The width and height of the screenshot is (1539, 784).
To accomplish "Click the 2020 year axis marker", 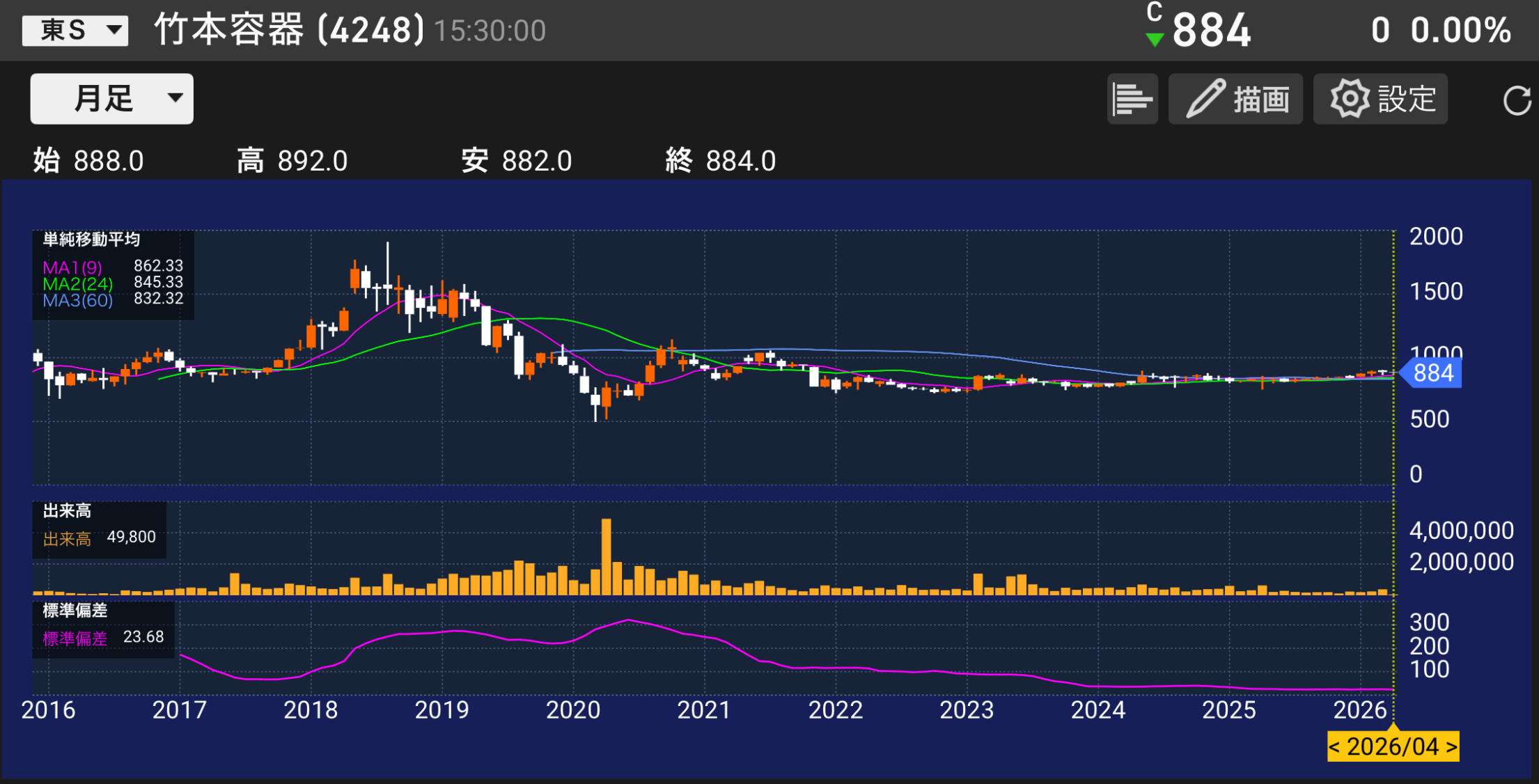I will pyautogui.click(x=572, y=710).
